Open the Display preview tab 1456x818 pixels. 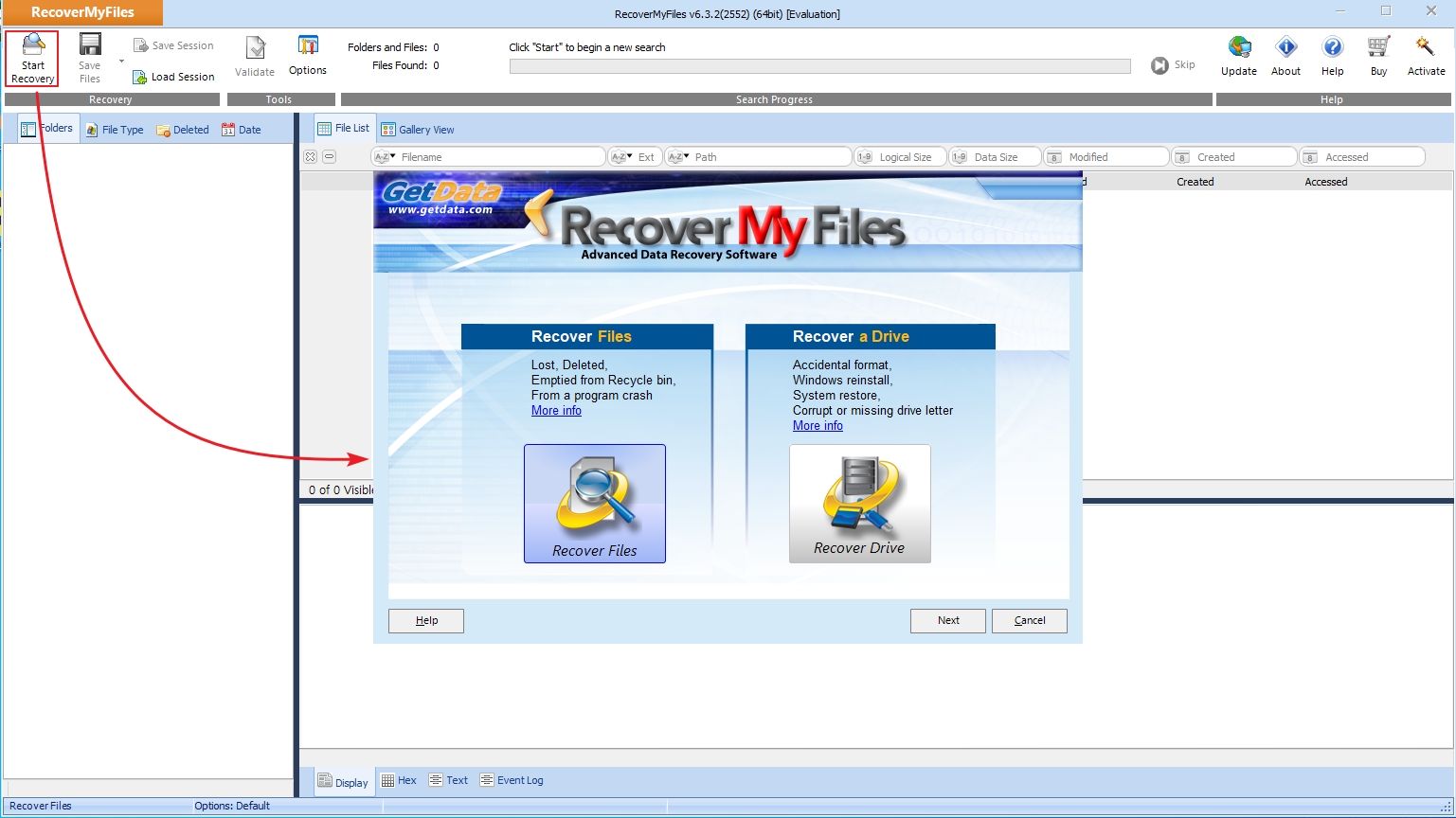343,782
